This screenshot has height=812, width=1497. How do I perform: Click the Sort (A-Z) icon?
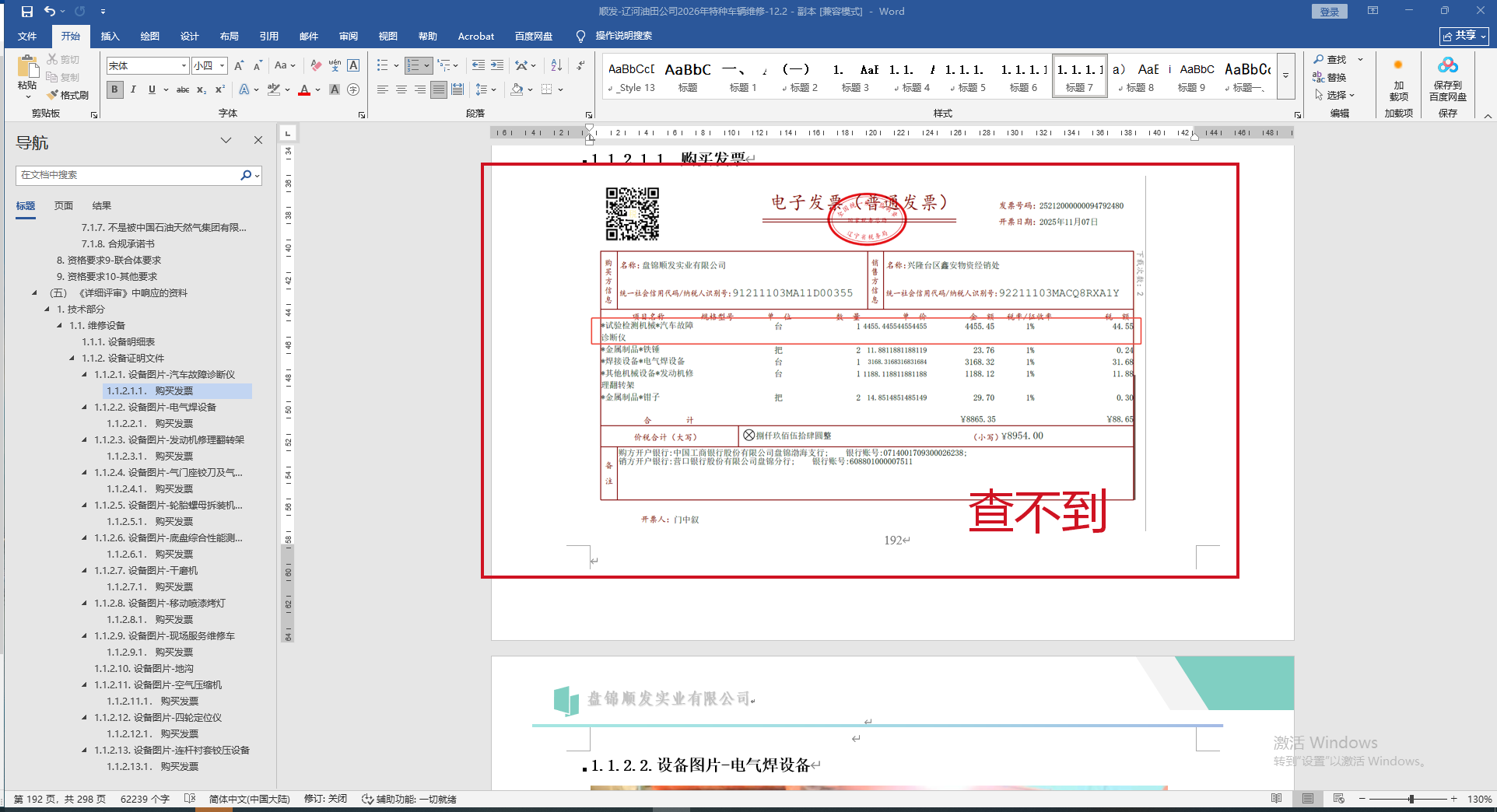[556, 66]
